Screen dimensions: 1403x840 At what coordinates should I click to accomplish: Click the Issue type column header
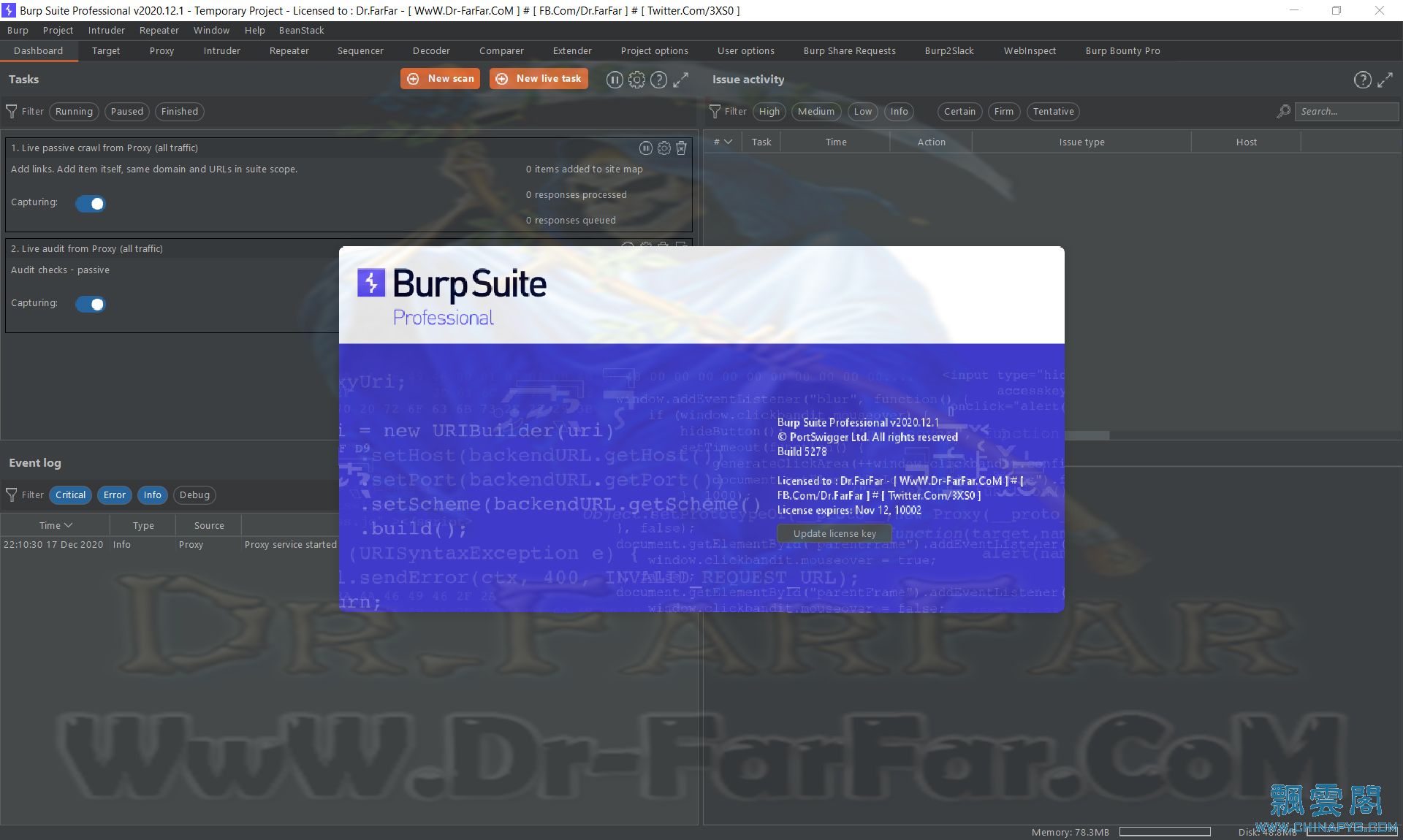click(1081, 142)
